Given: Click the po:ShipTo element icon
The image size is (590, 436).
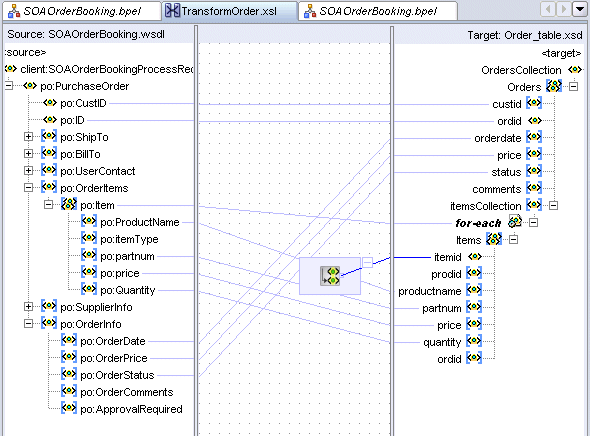Looking at the screenshot, I should [49, 136].
